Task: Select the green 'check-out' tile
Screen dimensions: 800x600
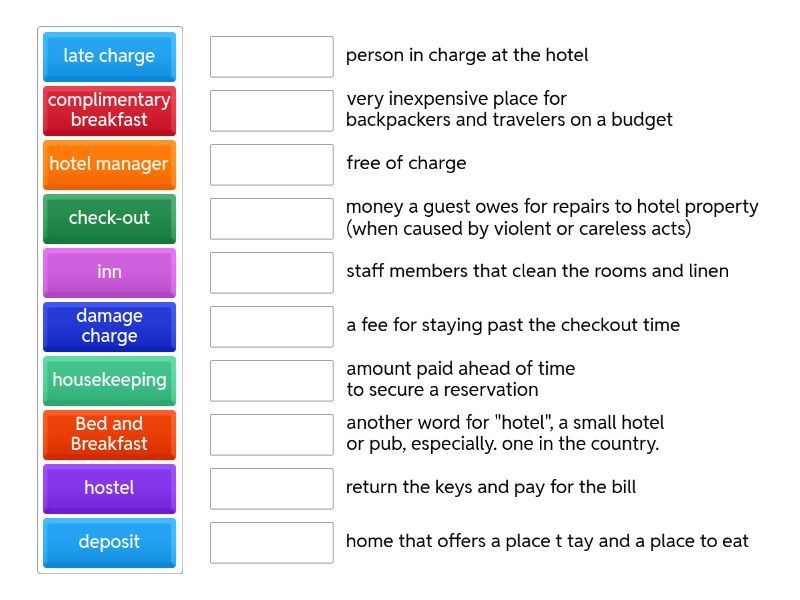Action: pos(109,218)
